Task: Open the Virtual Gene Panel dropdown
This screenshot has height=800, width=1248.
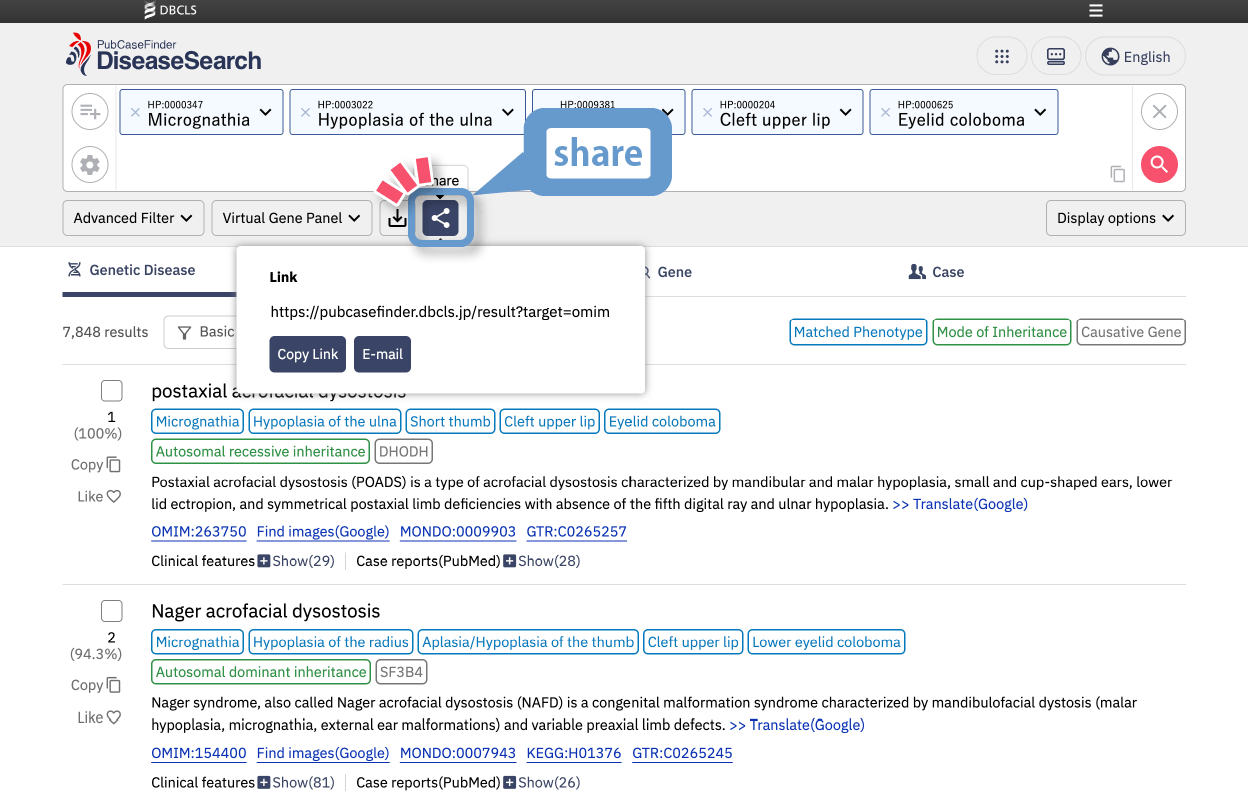Action: coord(291,218)
